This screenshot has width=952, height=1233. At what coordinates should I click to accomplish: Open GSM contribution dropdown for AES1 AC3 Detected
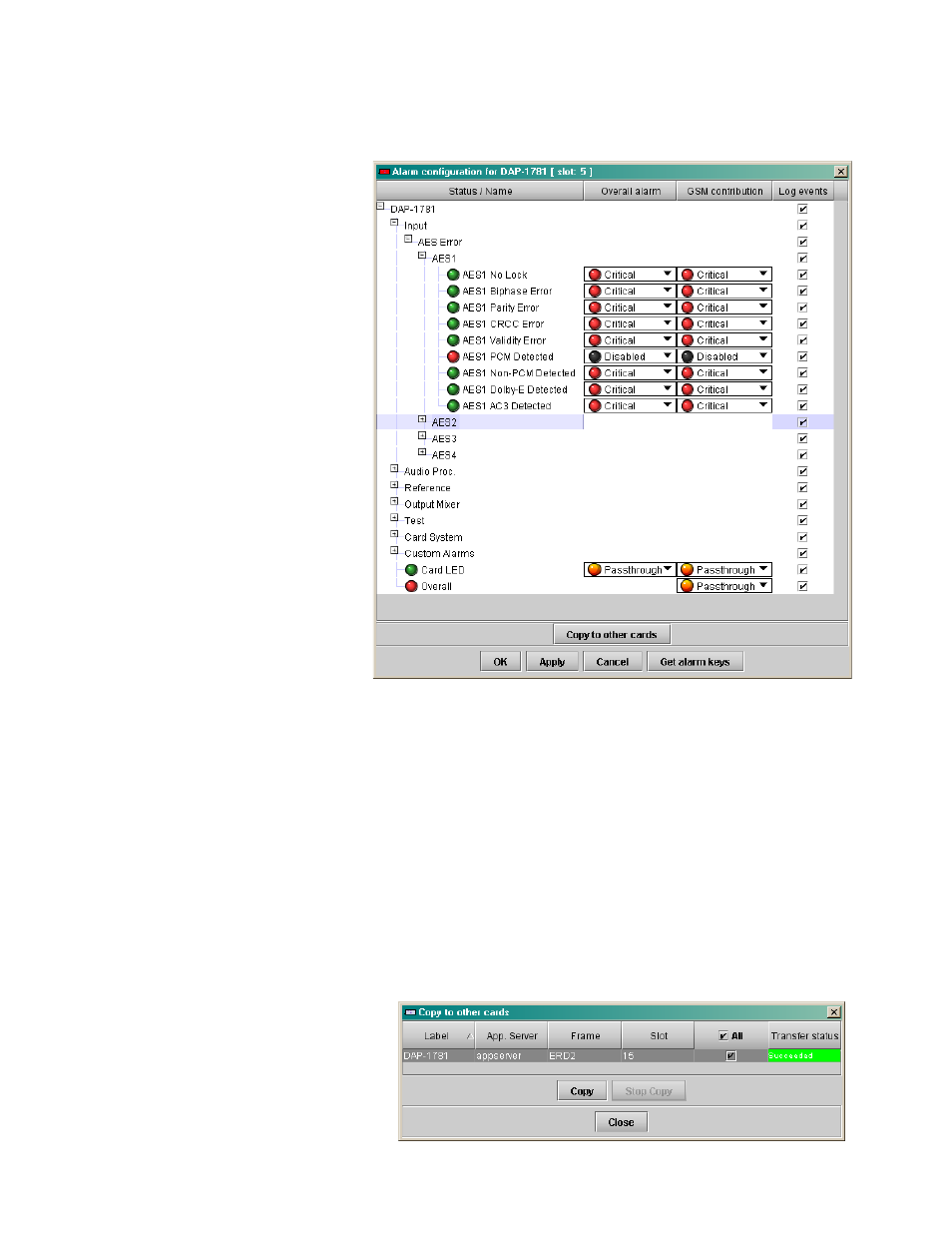pyautogui.click(x=724, y=406)
